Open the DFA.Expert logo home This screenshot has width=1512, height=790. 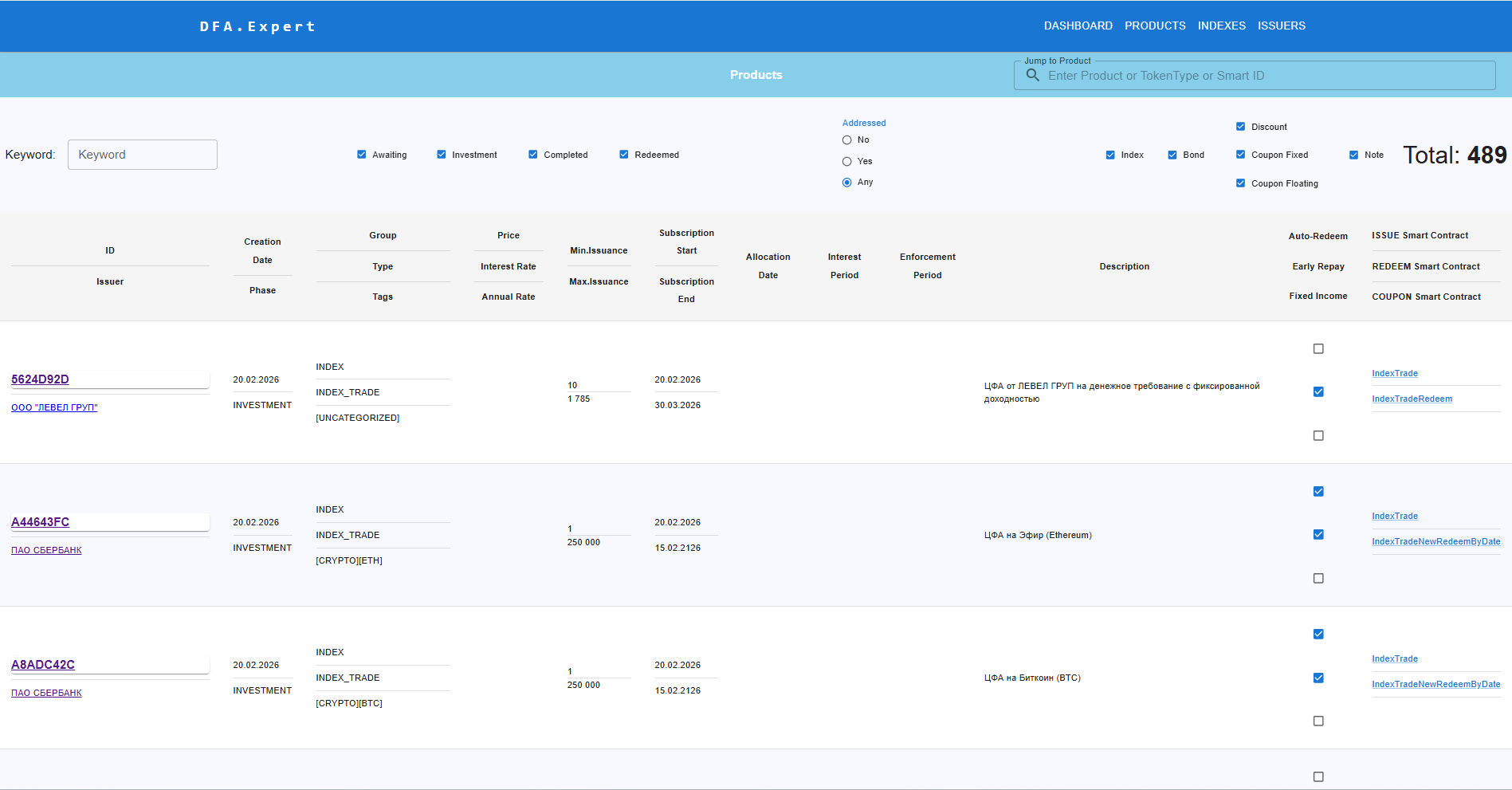coord(257,26)
